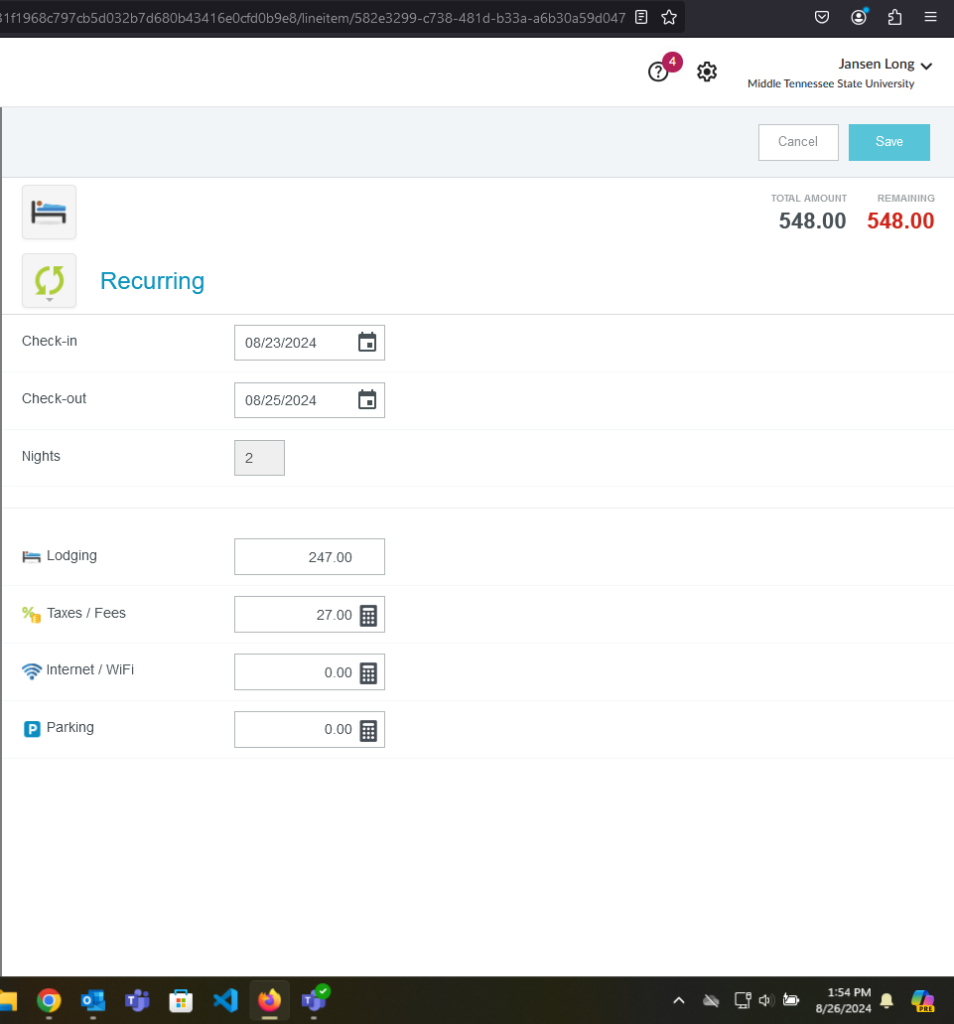
Task: Open the taskbar clock showing 1:54 PM
Action: 843,1000
